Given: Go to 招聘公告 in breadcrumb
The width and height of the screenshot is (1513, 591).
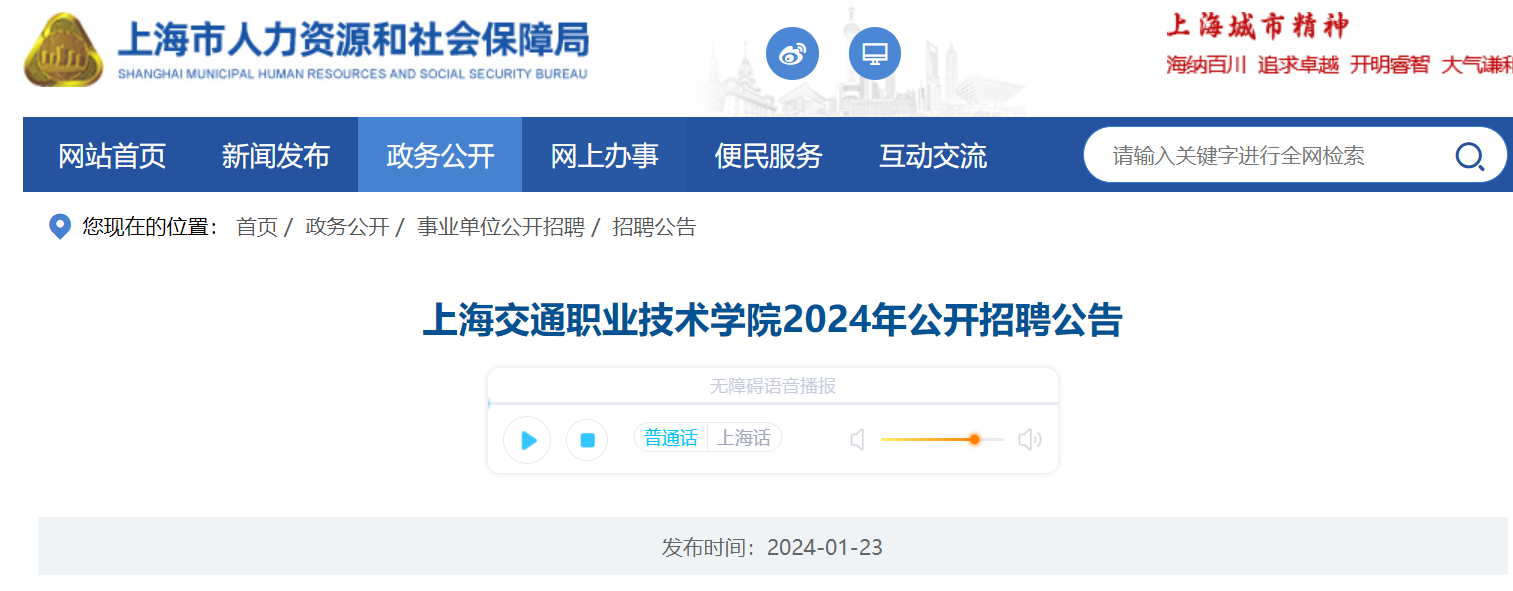Looking at the screenshot, I should [x=654, y=227].
